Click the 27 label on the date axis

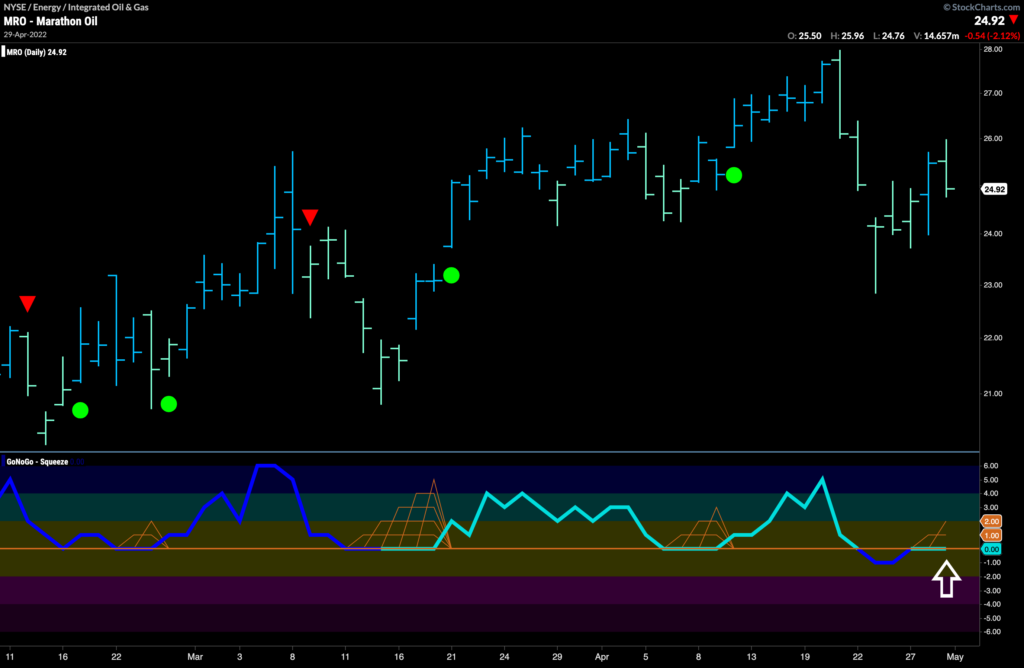pos(910,657)
